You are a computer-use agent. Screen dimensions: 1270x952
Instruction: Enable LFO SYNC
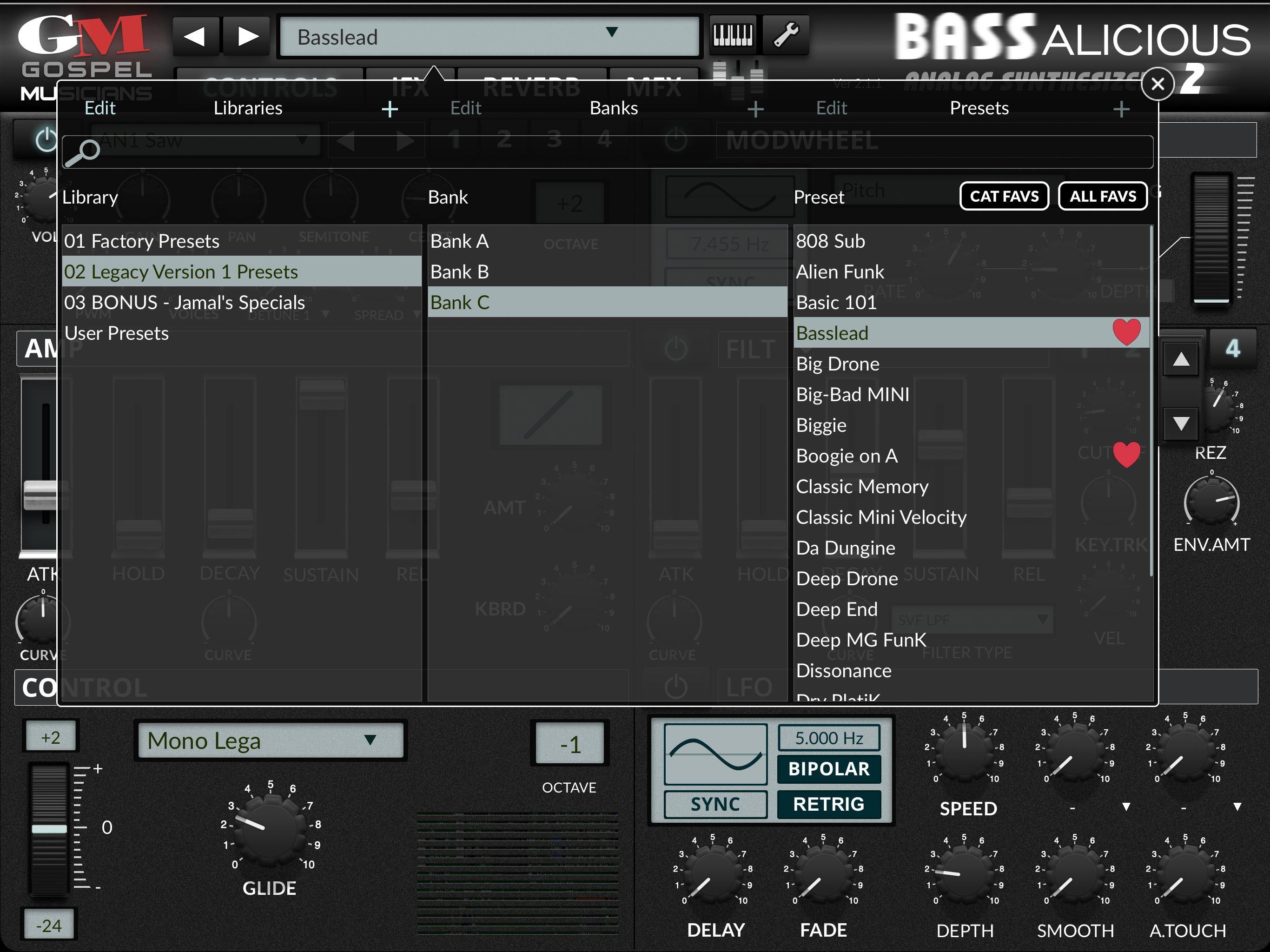pos(715,804)
